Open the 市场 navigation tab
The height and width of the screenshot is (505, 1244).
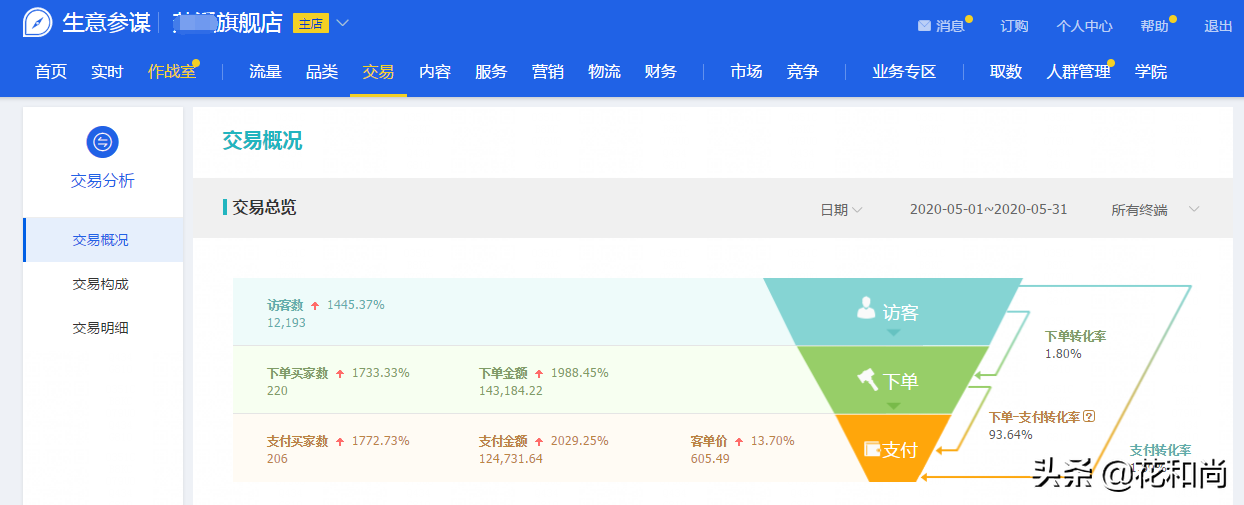tap(745, 72)
